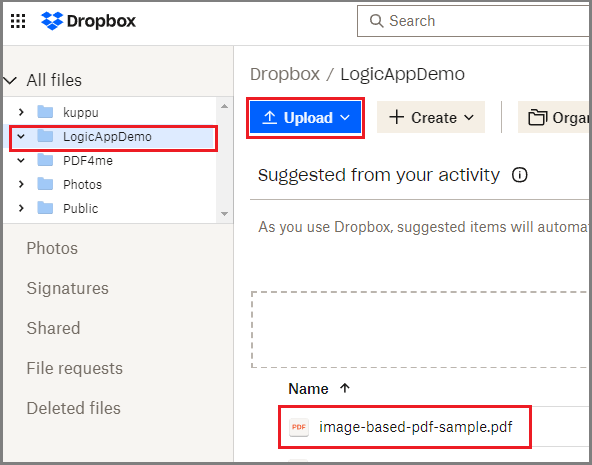592x465 pixels.
Task: Open the All files label
Action: pyautogui.click(x=54, y=80)
